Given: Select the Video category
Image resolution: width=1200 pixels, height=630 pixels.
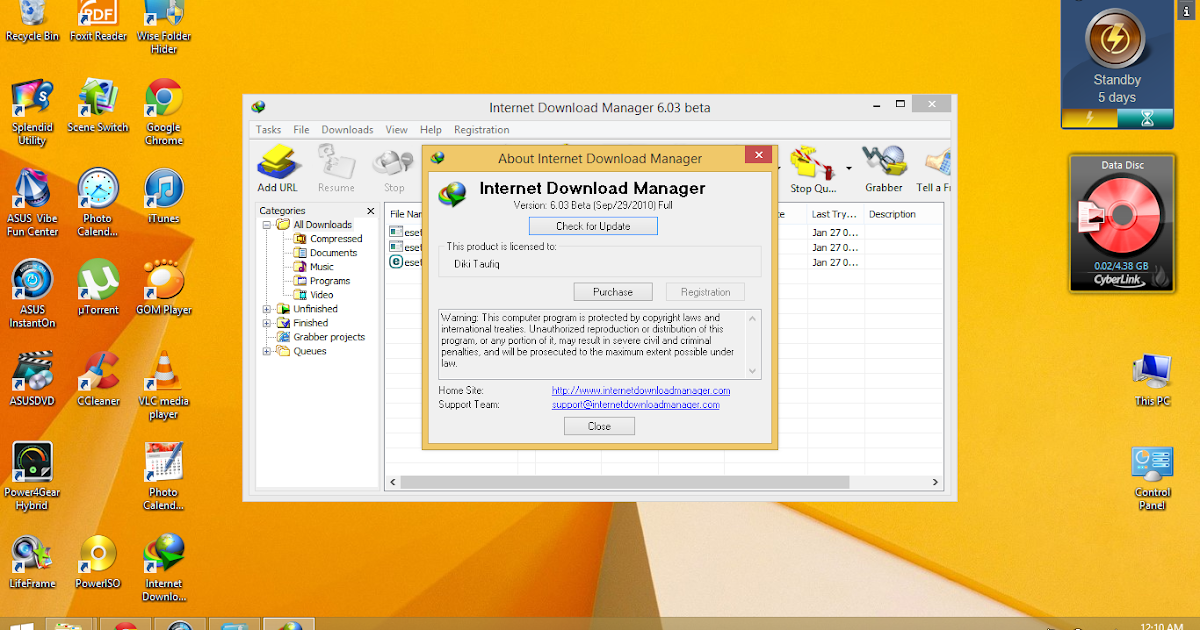Looking at the screenshot, I should tap(322, 295).
